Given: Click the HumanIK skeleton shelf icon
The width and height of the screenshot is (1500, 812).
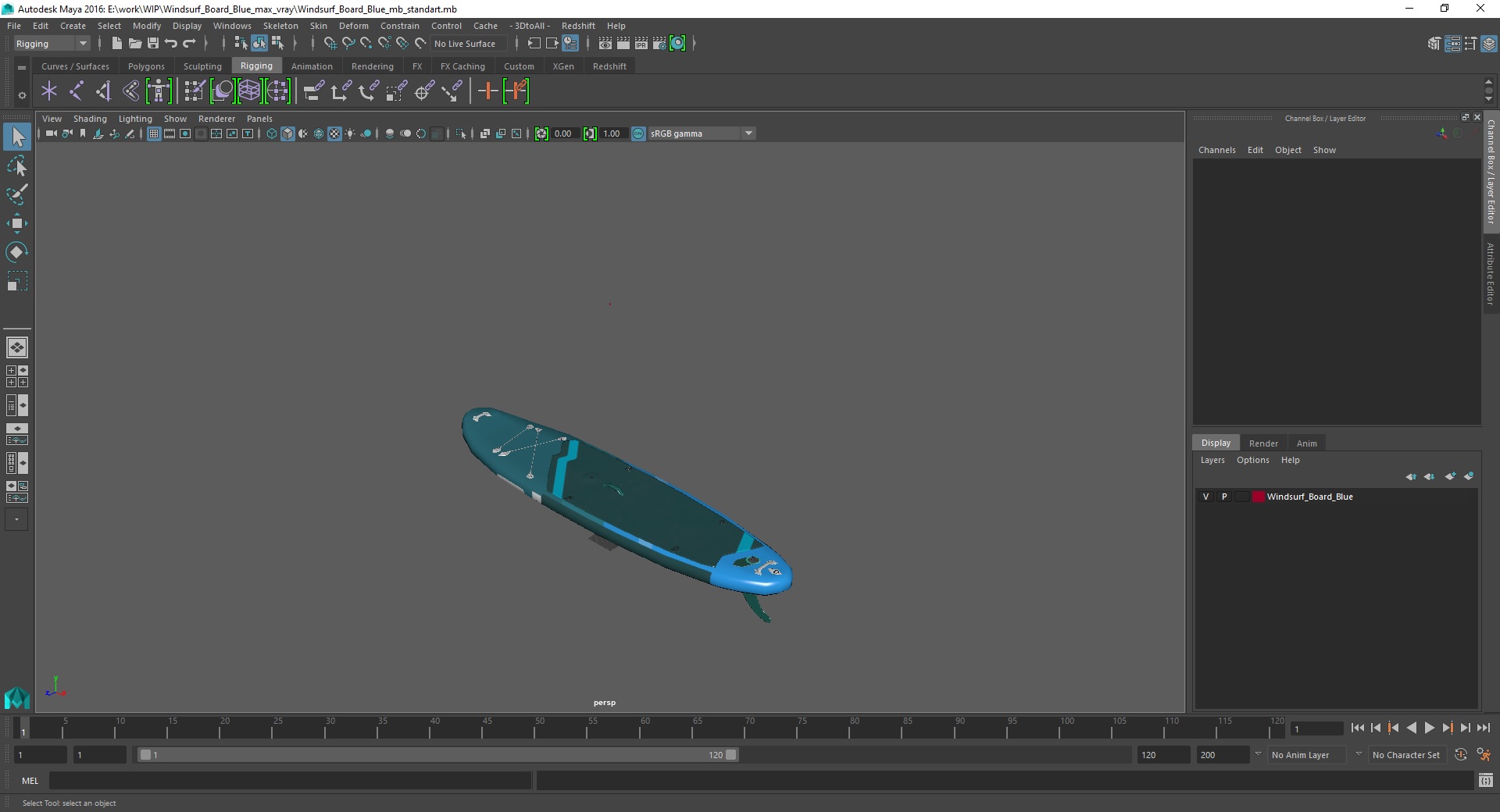Looking at the screenshot, I should coord(159,91).
